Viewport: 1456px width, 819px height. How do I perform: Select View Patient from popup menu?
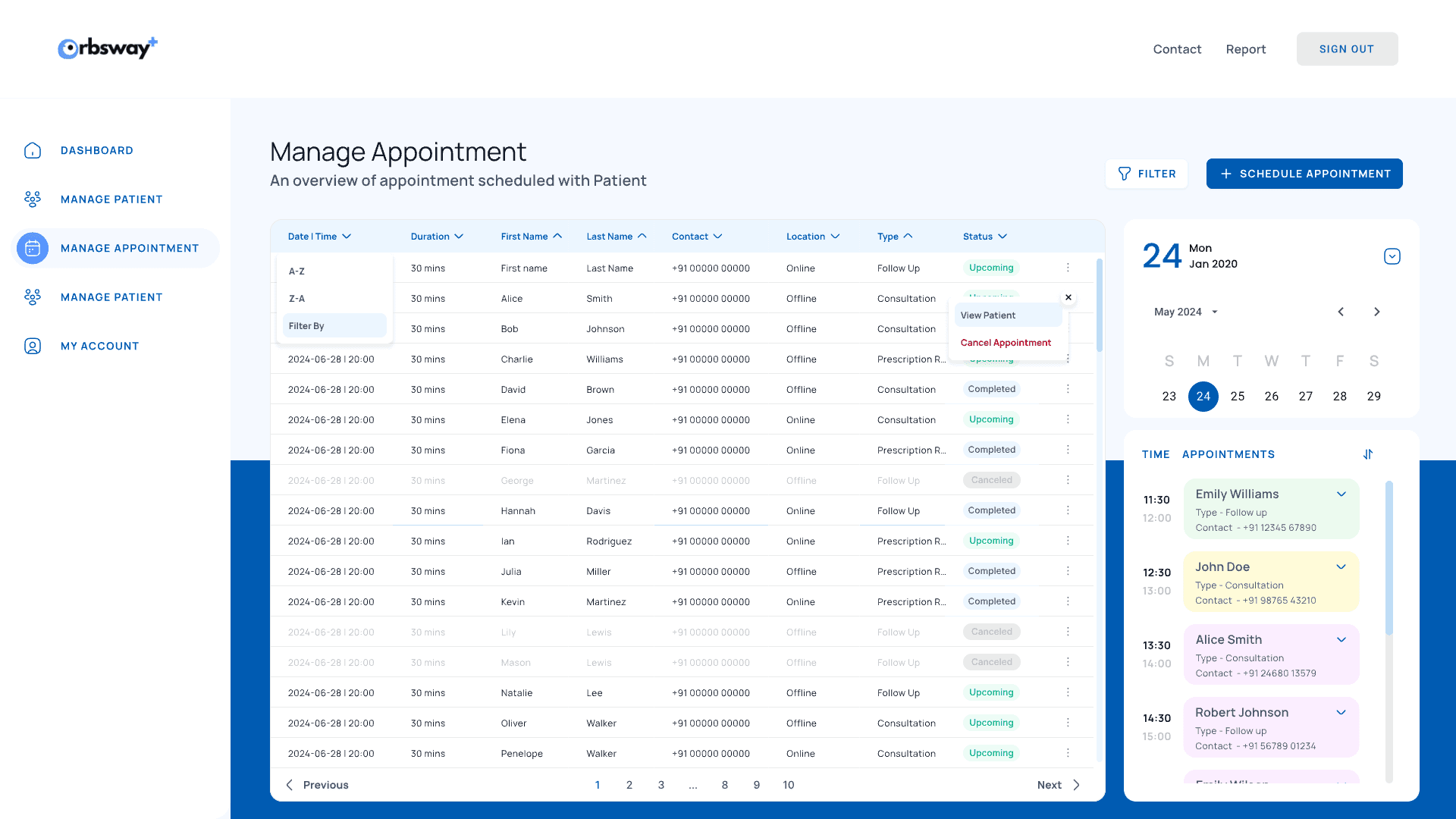1008,315
